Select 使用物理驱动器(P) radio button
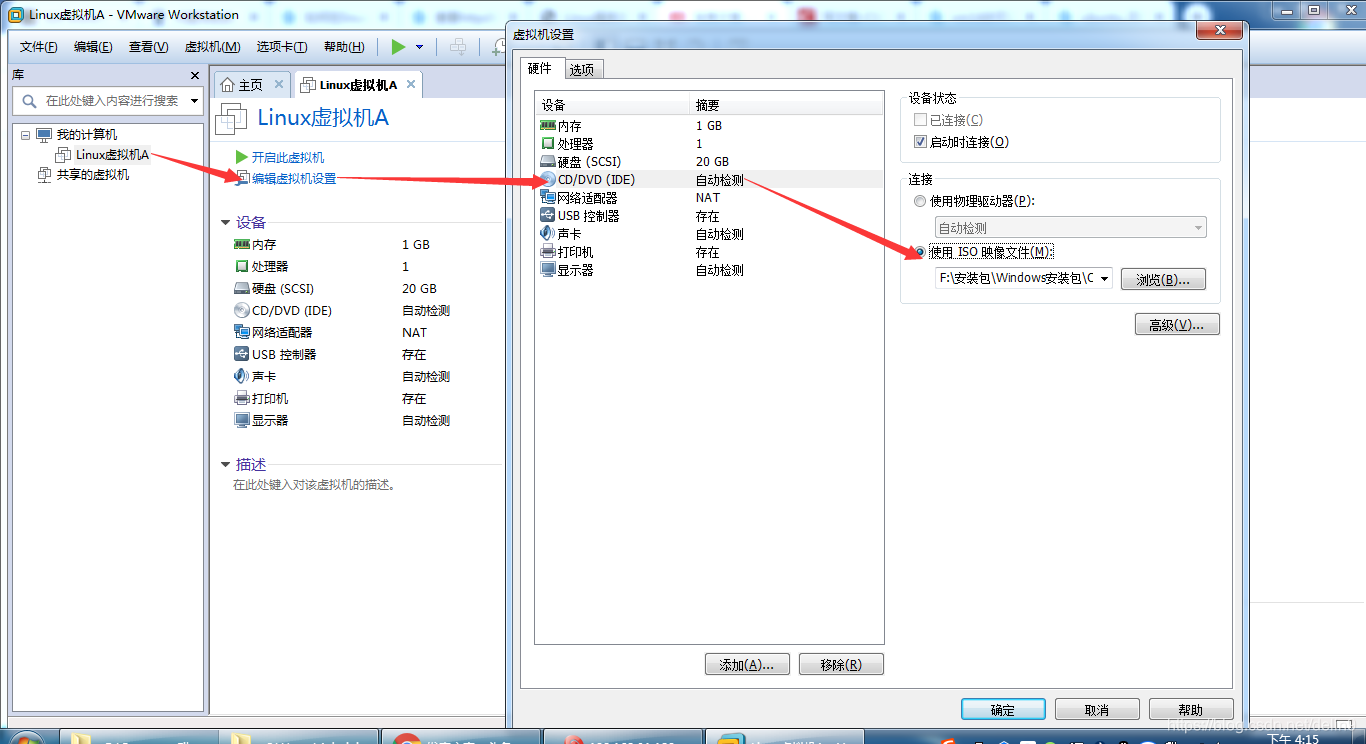 pos(920,201)
